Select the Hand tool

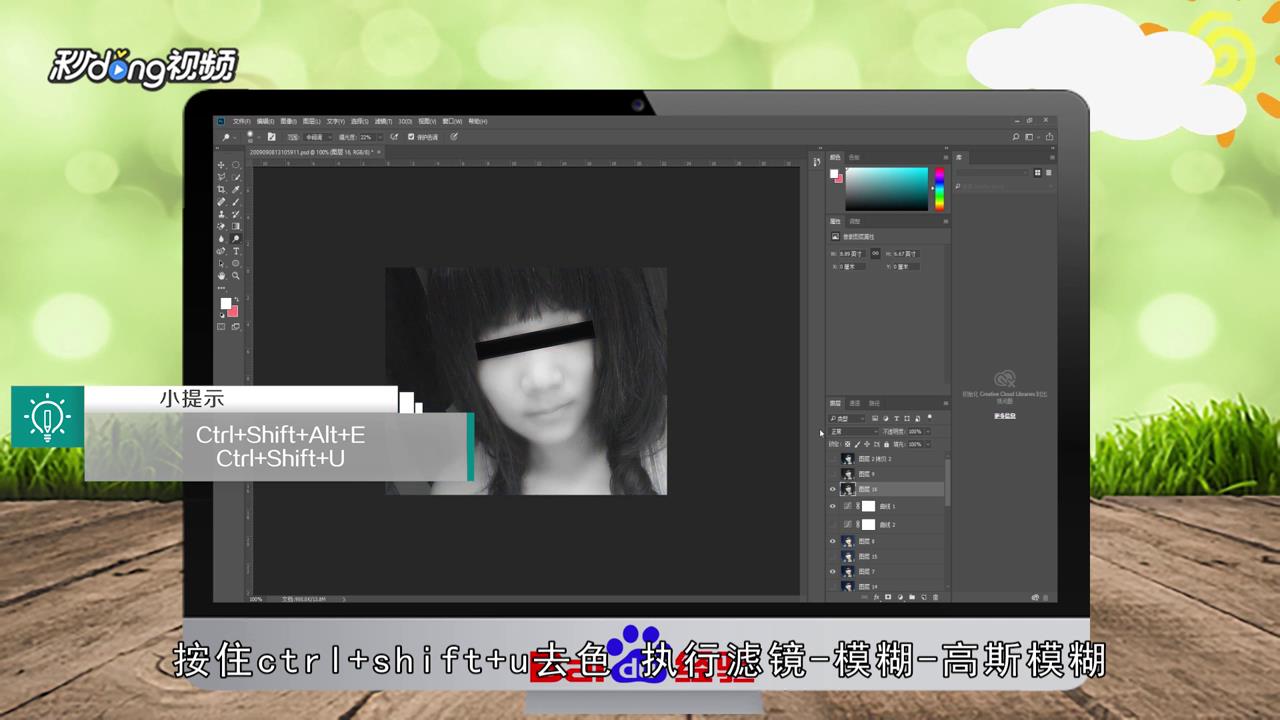[221, 276]
